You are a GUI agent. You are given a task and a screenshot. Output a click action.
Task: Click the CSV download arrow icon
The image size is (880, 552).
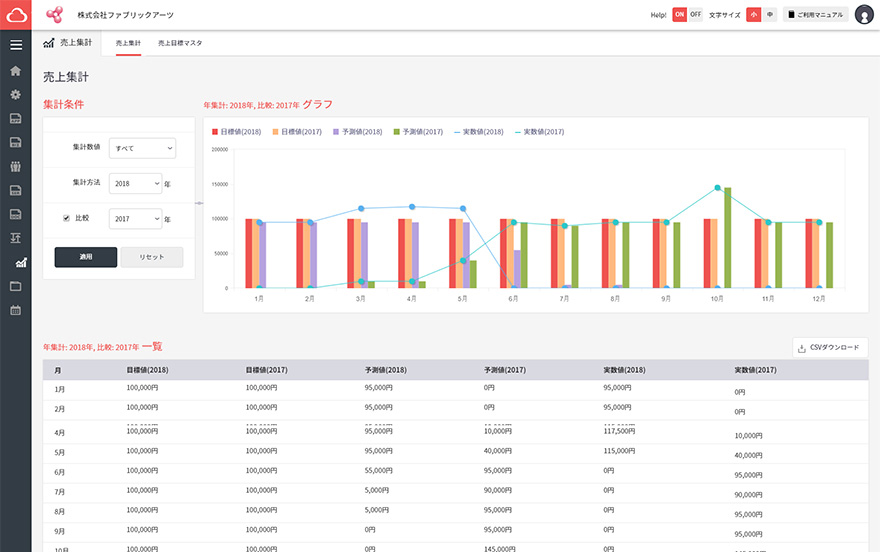click(801, 348)
